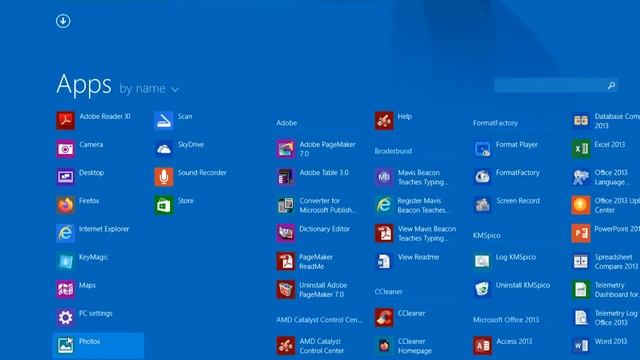Open Database Compare 2013
The height and width of the screenshot is (360, 640).
point(606,121)
